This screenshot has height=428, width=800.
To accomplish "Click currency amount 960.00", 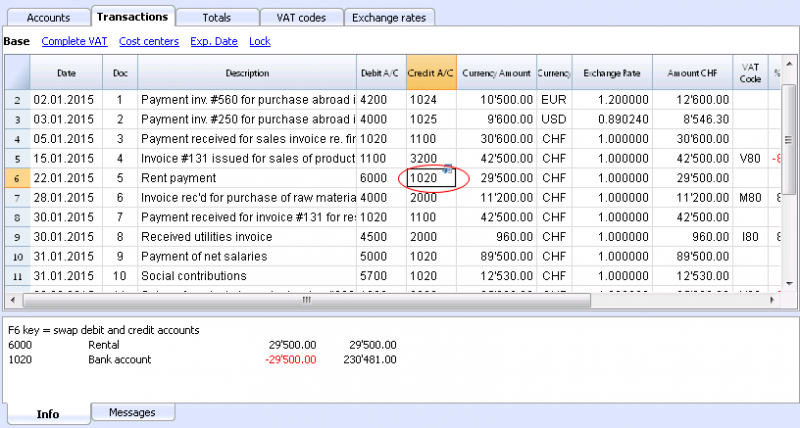I will 496,237.
